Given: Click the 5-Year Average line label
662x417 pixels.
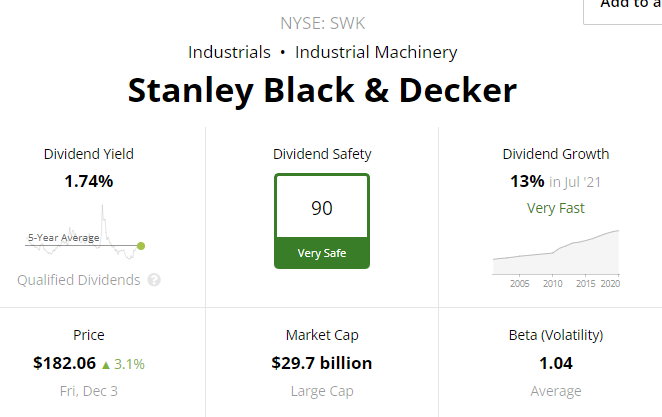Looking at the screenshot, I should pos(64,238).
